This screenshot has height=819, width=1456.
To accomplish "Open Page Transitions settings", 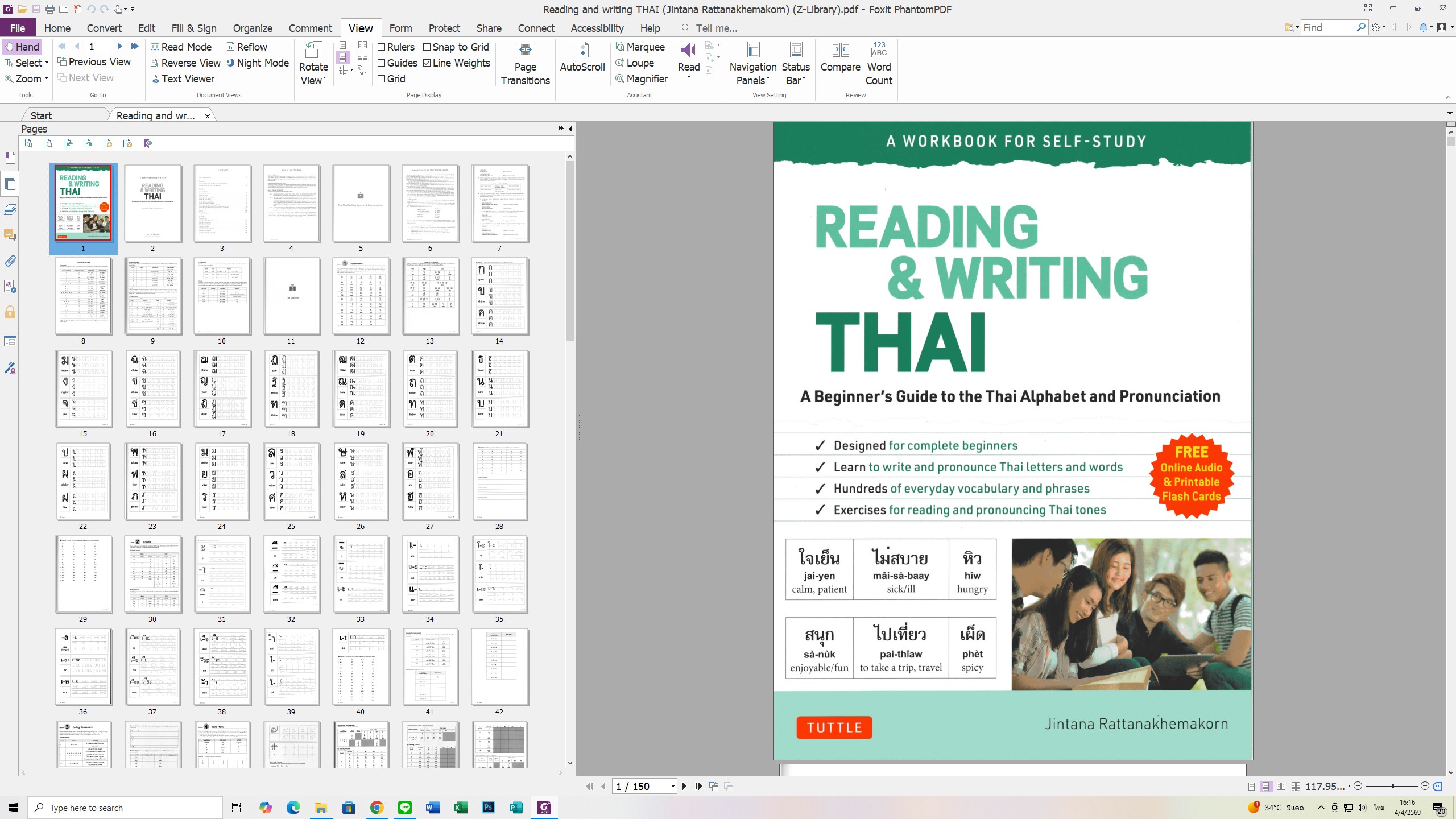I will click(525, 64).
